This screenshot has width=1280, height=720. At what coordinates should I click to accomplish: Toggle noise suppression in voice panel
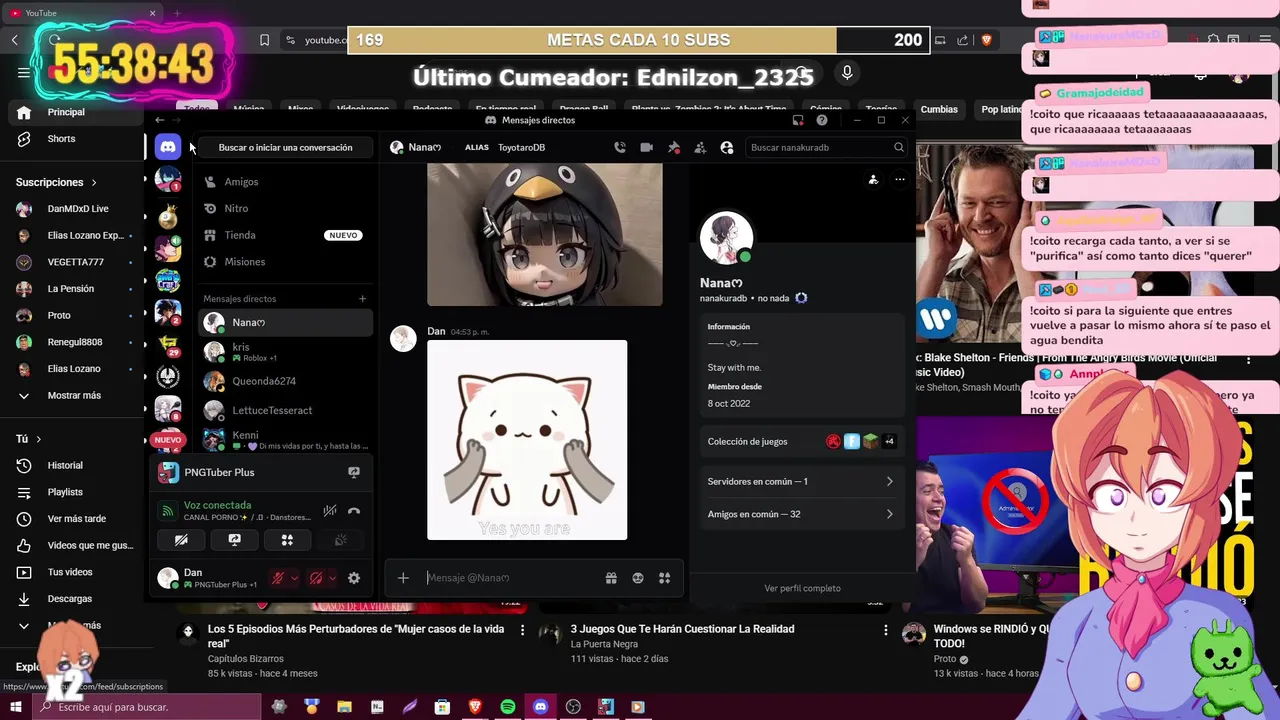click(x=330, y=511)
